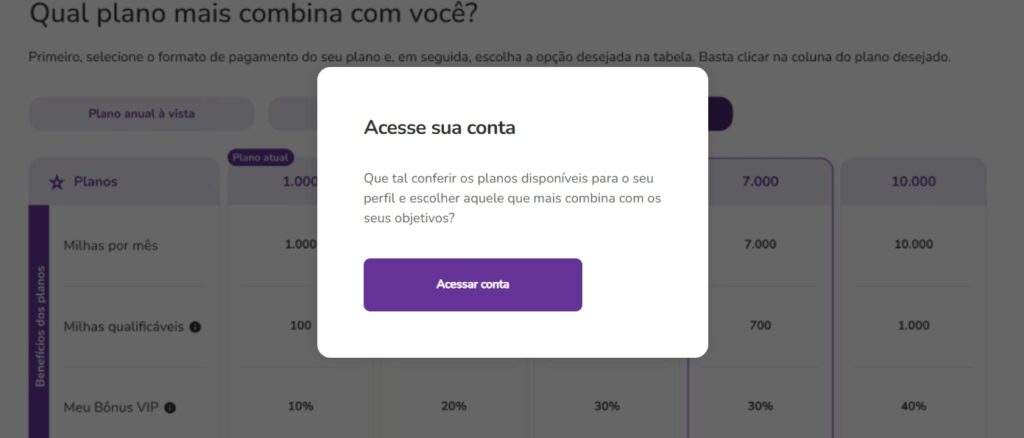Screen dimensions: 1024x438
Task: Click the 700 qualifying miles cell
Action: click(x=760, y=325)
